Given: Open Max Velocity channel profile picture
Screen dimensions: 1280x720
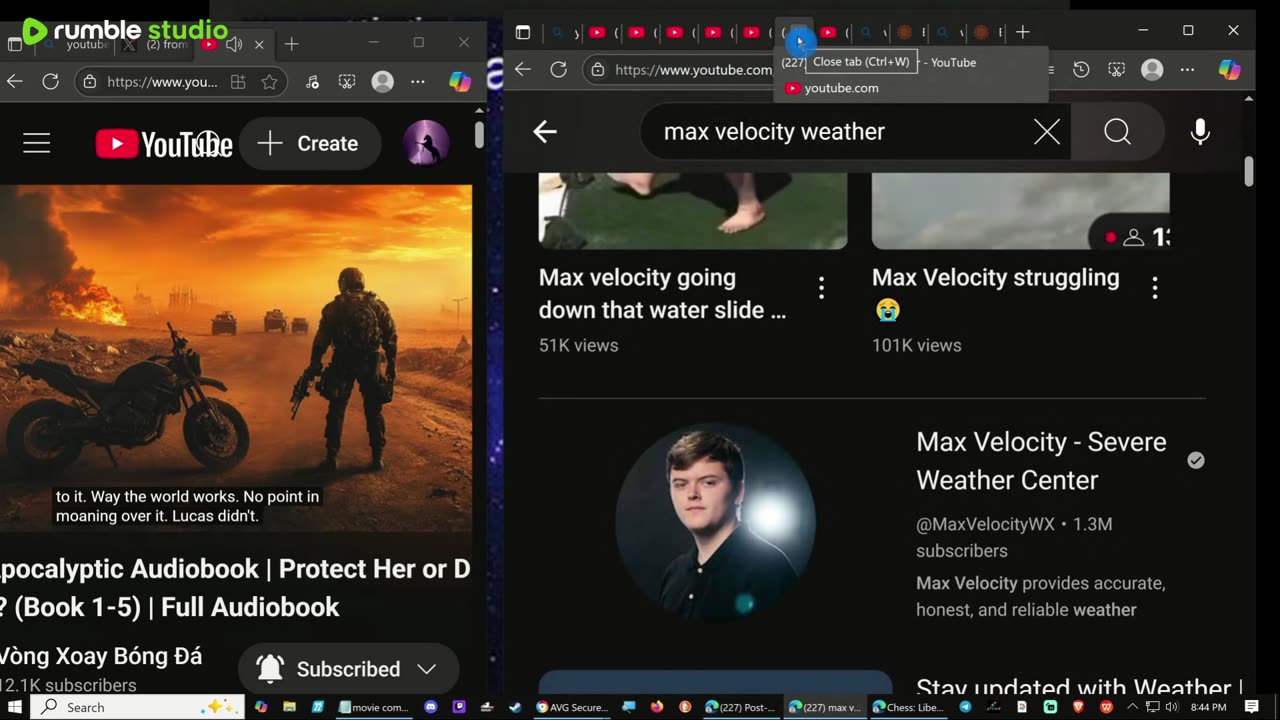Looking at the screenshot, I should (716, 522).
